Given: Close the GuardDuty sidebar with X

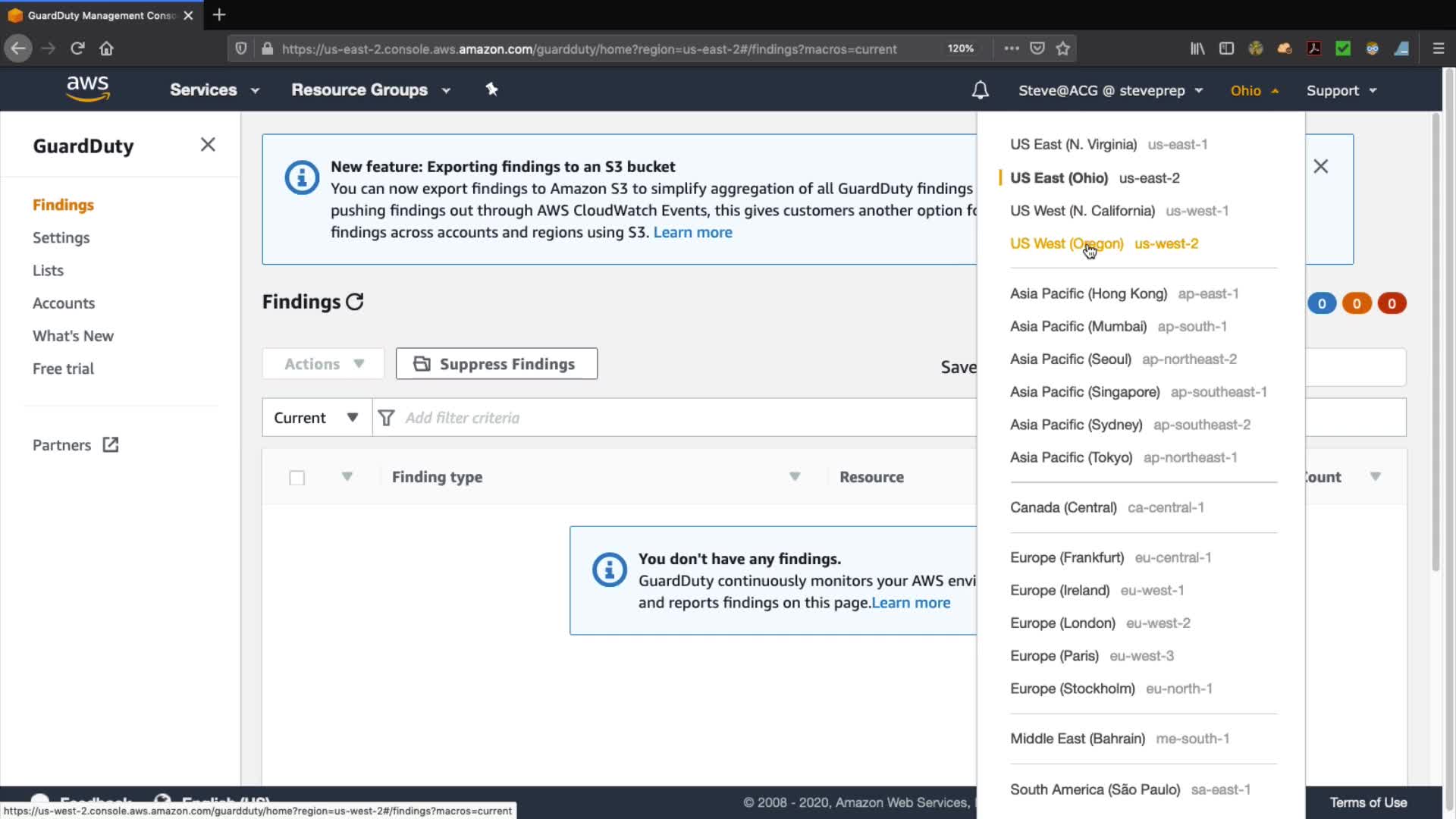Looking at the screenshot, I should (208, 145).
